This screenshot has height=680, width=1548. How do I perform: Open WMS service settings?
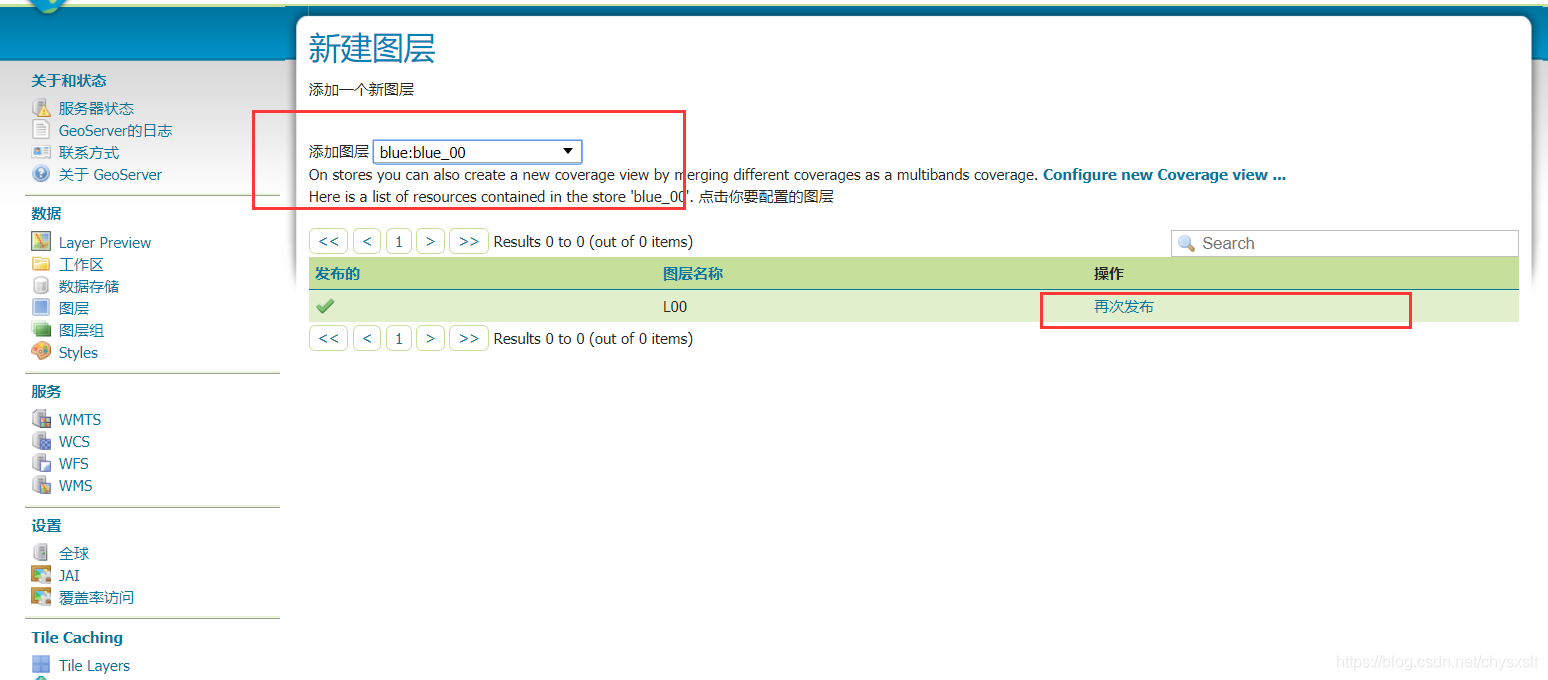pos(75,485)
